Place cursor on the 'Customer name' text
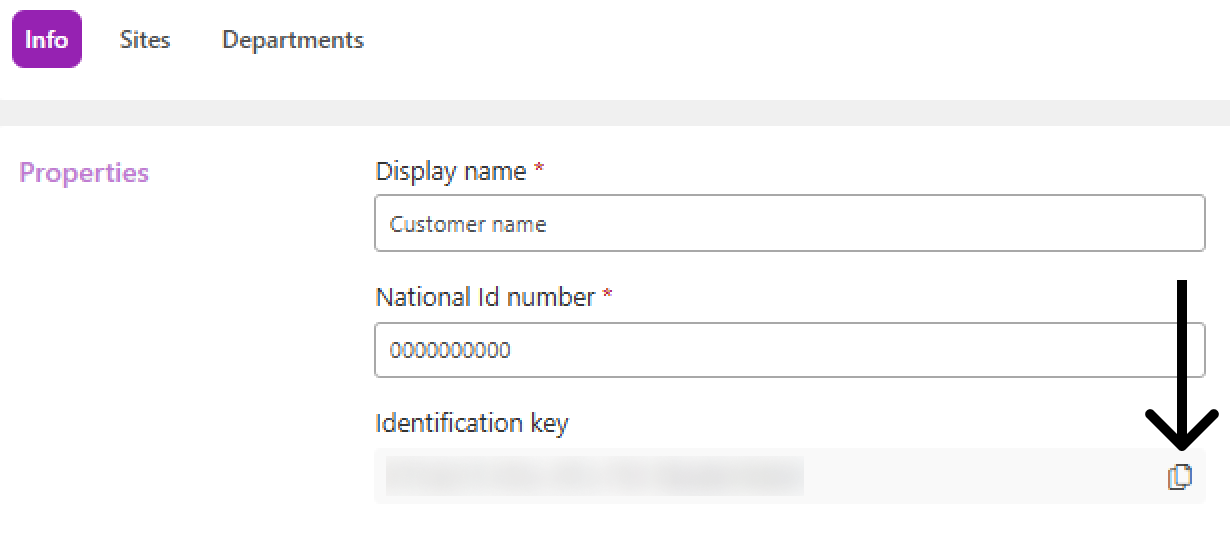This screenshot has width=1230, height=536. [468, 224]
